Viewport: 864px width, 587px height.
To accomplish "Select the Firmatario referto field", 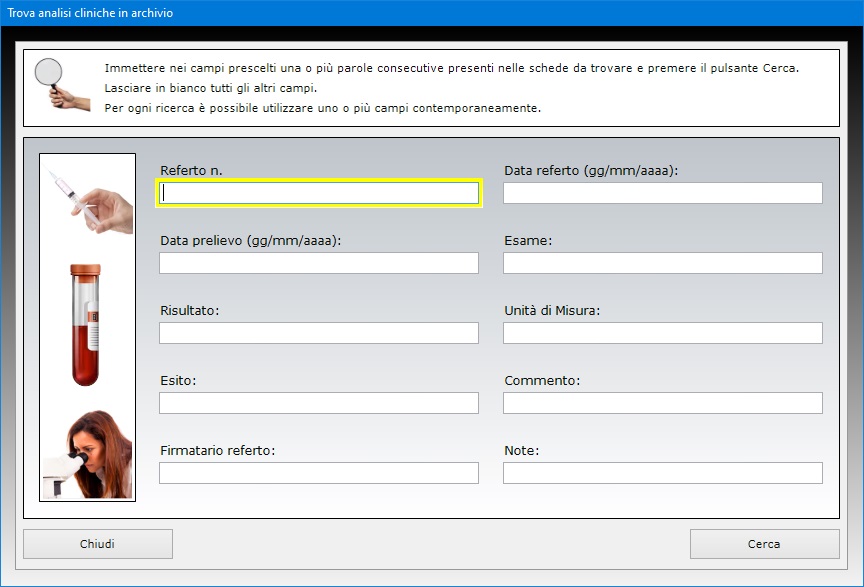I will tap(319, 473).
